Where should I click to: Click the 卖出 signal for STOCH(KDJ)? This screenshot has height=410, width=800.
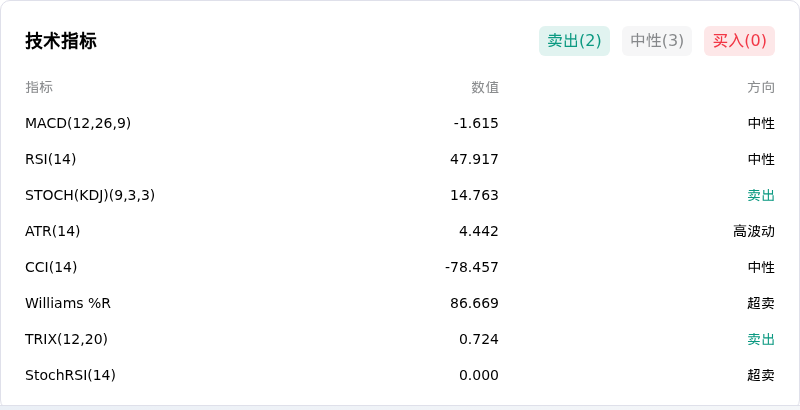[x=761, y=195]
